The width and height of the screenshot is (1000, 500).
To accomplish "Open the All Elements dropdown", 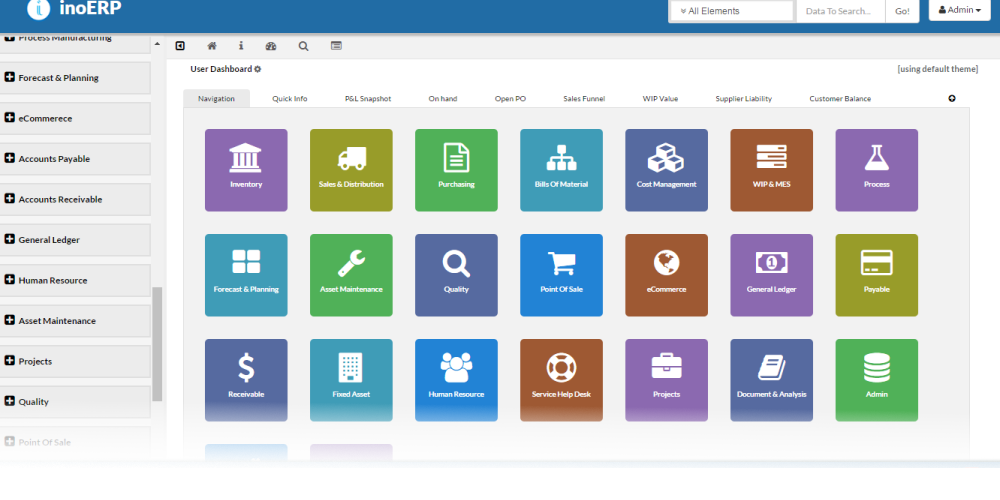I will [732, 11].
